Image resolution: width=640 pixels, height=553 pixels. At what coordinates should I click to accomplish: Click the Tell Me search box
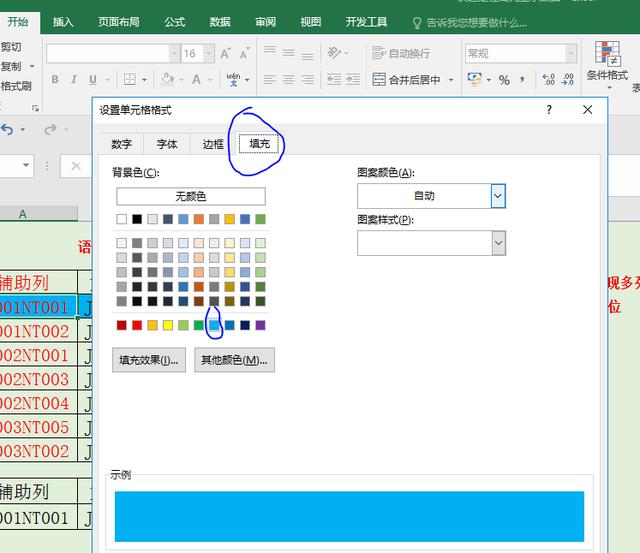click(469, 23)
